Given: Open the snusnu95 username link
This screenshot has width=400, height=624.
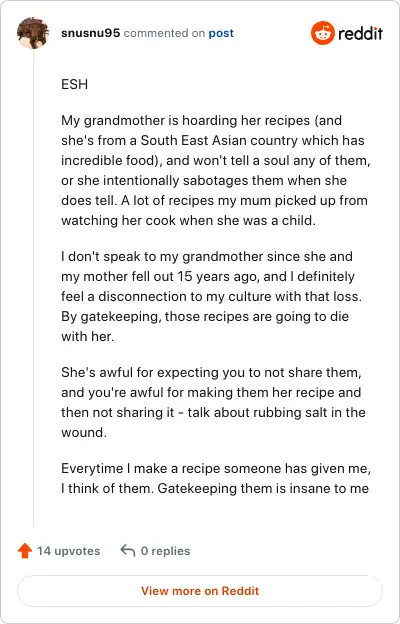Looking at the screenshot, I should point(90,33).
